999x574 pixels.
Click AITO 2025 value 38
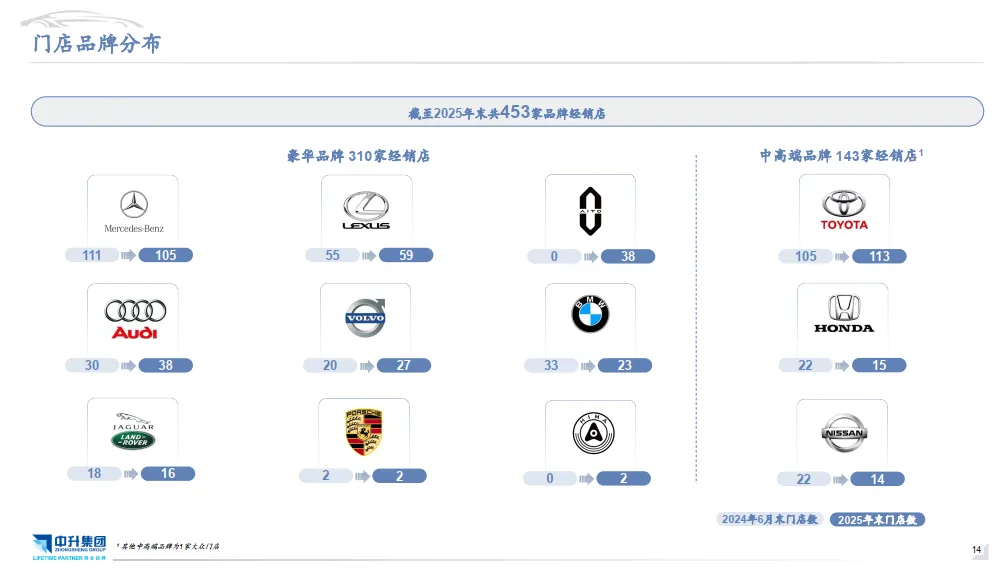(x=628, y=256)
